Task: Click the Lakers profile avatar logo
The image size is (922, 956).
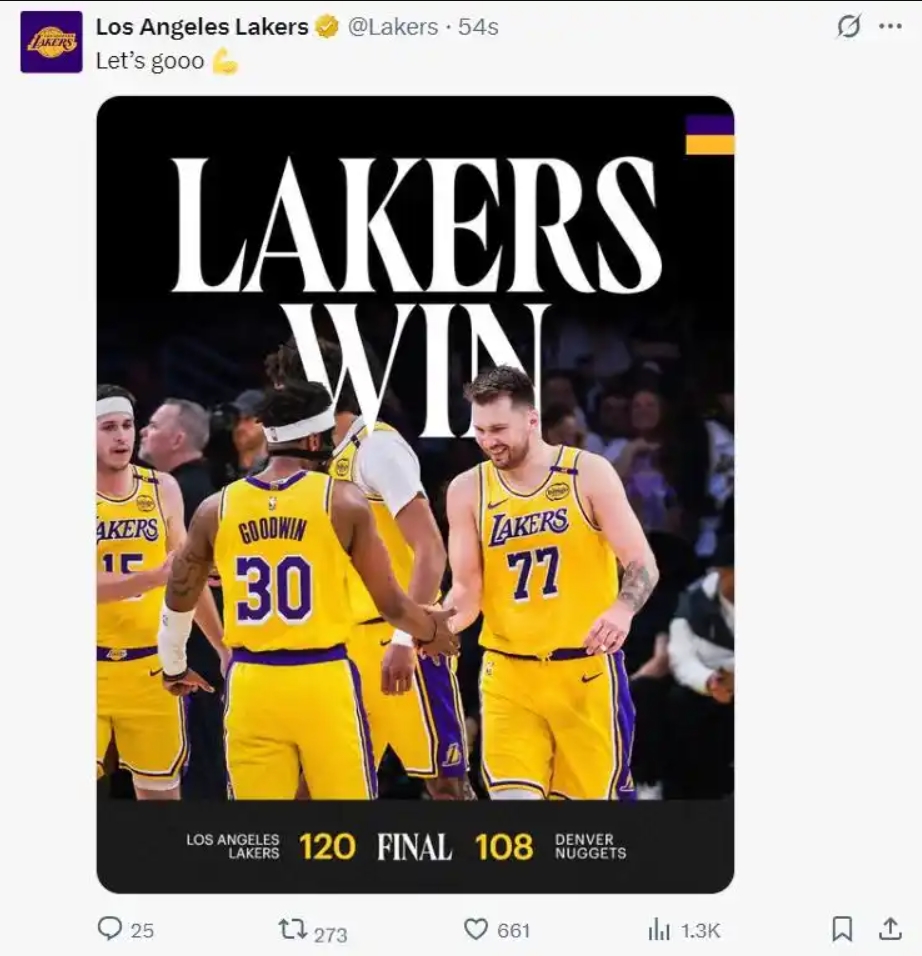Action: [x=51, y=42]
